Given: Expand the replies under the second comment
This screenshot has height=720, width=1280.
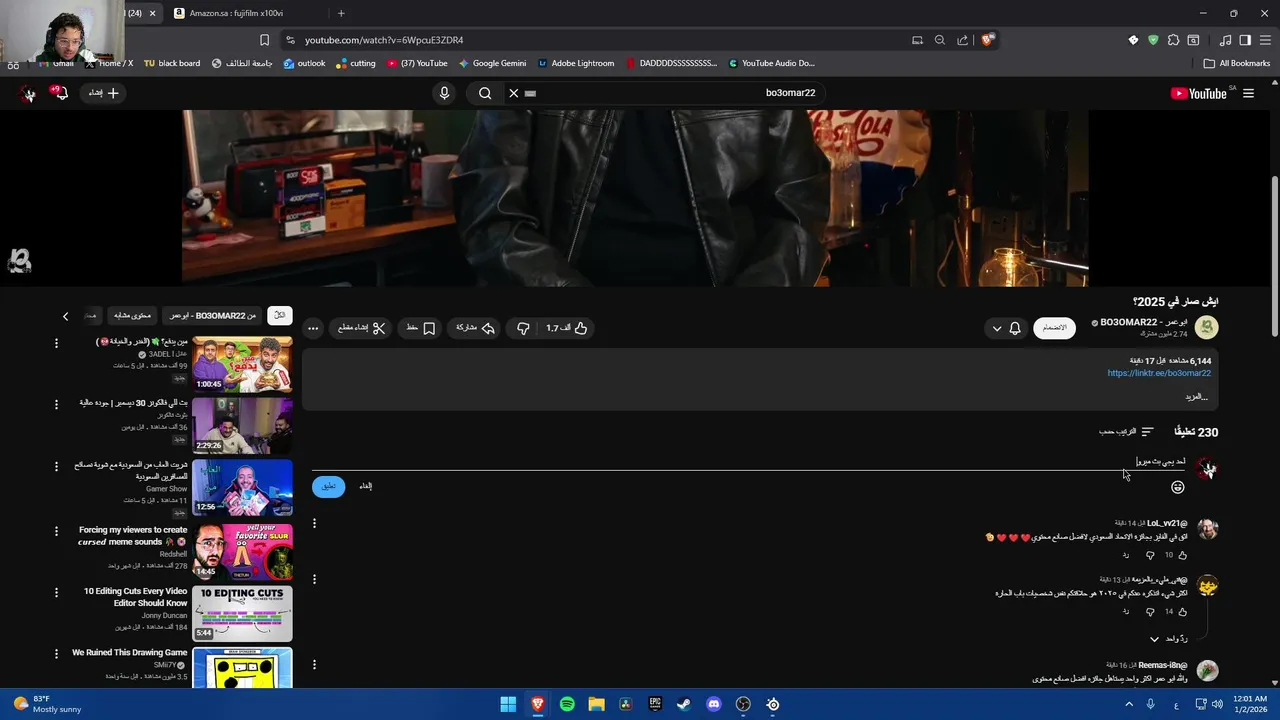Looking at the screenshot, I should pyautogui.click(x=1168, y=639).
